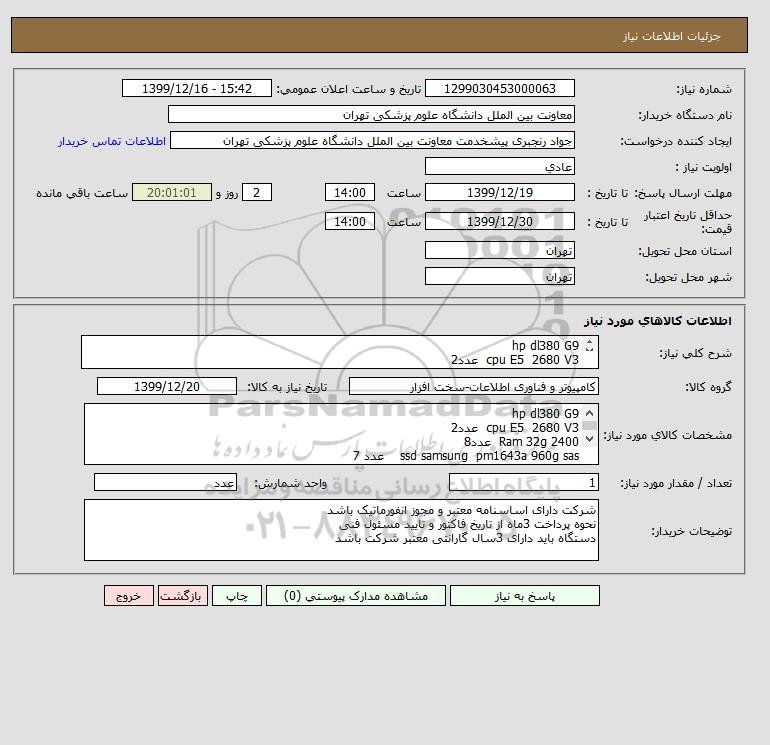Click the جزئیات اطلاعات نیاز header title
This screenshot has width=770, height=745.
click(x=671, y=36)
